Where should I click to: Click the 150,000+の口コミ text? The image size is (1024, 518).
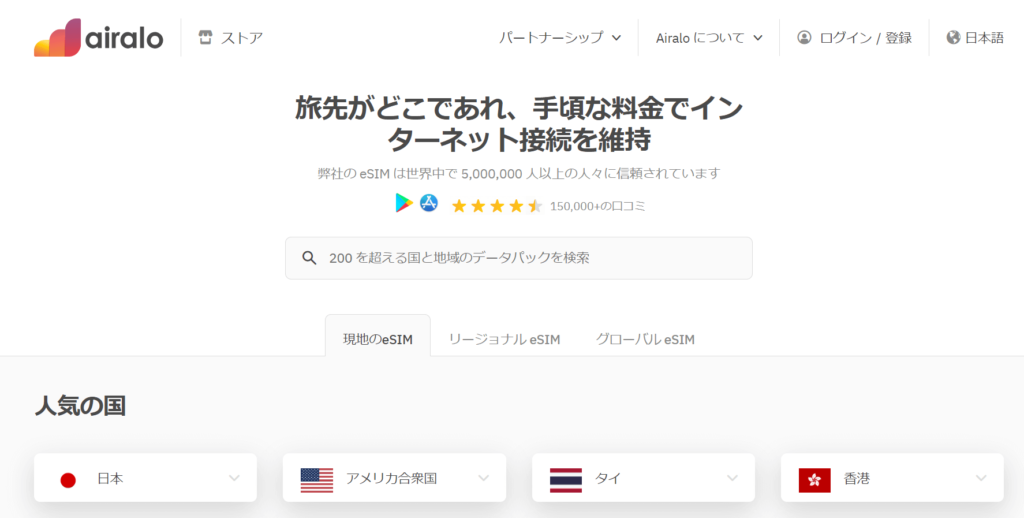click(598, 206)
